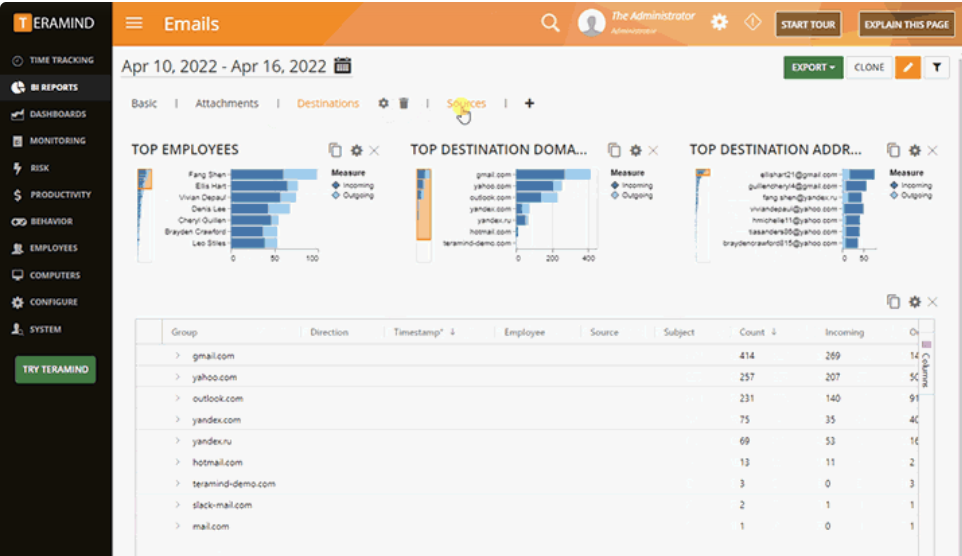Open the hamburger navigation menu
Screen dimensions: 962x556
[x=134, y=23]
